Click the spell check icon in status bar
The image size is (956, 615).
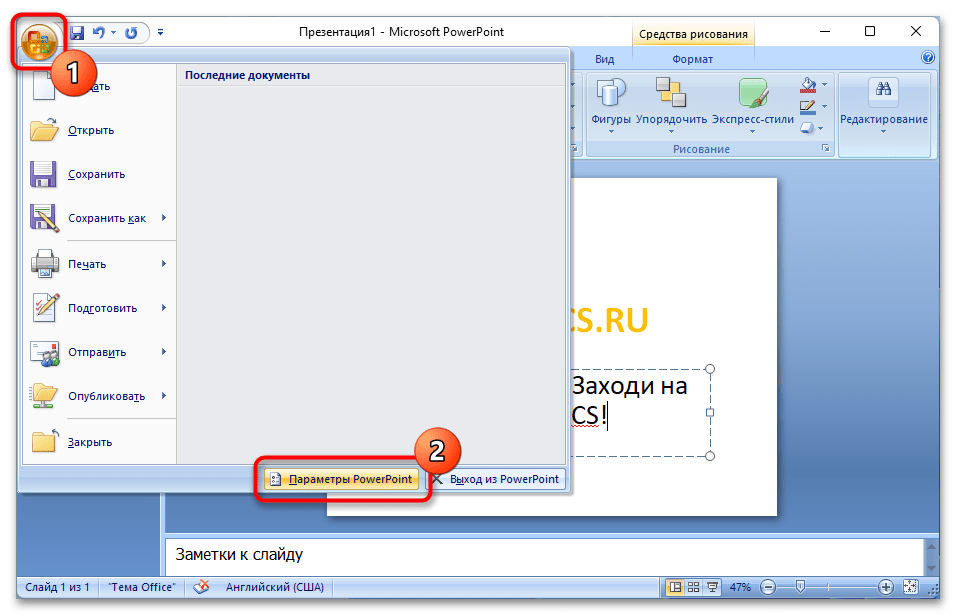coord(201,587)
